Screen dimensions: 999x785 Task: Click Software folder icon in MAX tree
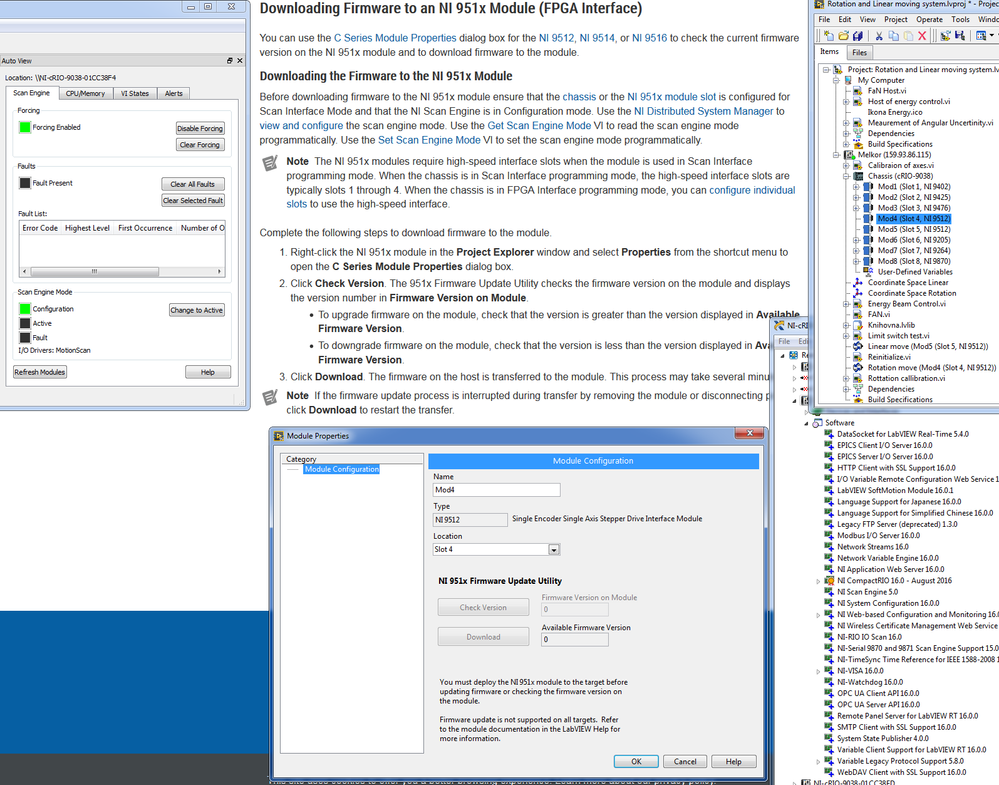tap(817, 423)
